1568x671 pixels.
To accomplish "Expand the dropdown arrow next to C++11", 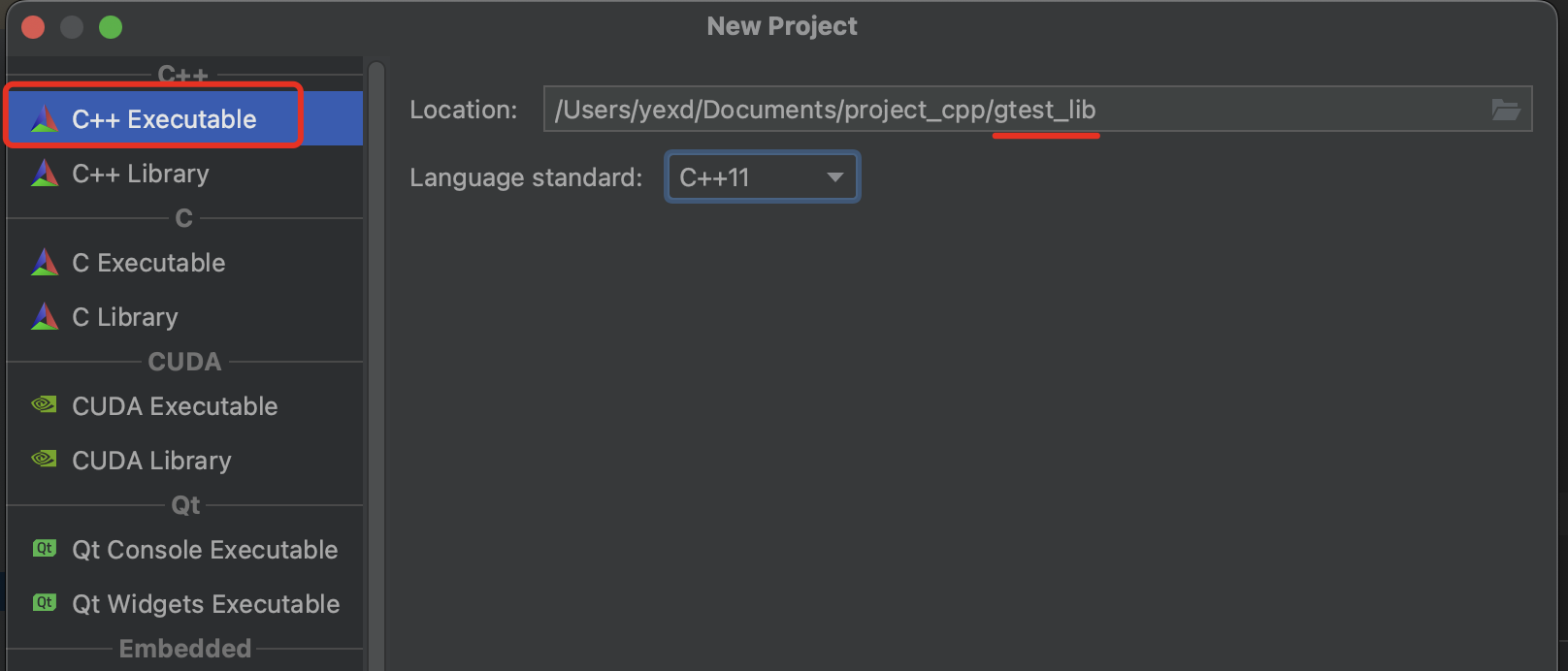I will (834, 177).
